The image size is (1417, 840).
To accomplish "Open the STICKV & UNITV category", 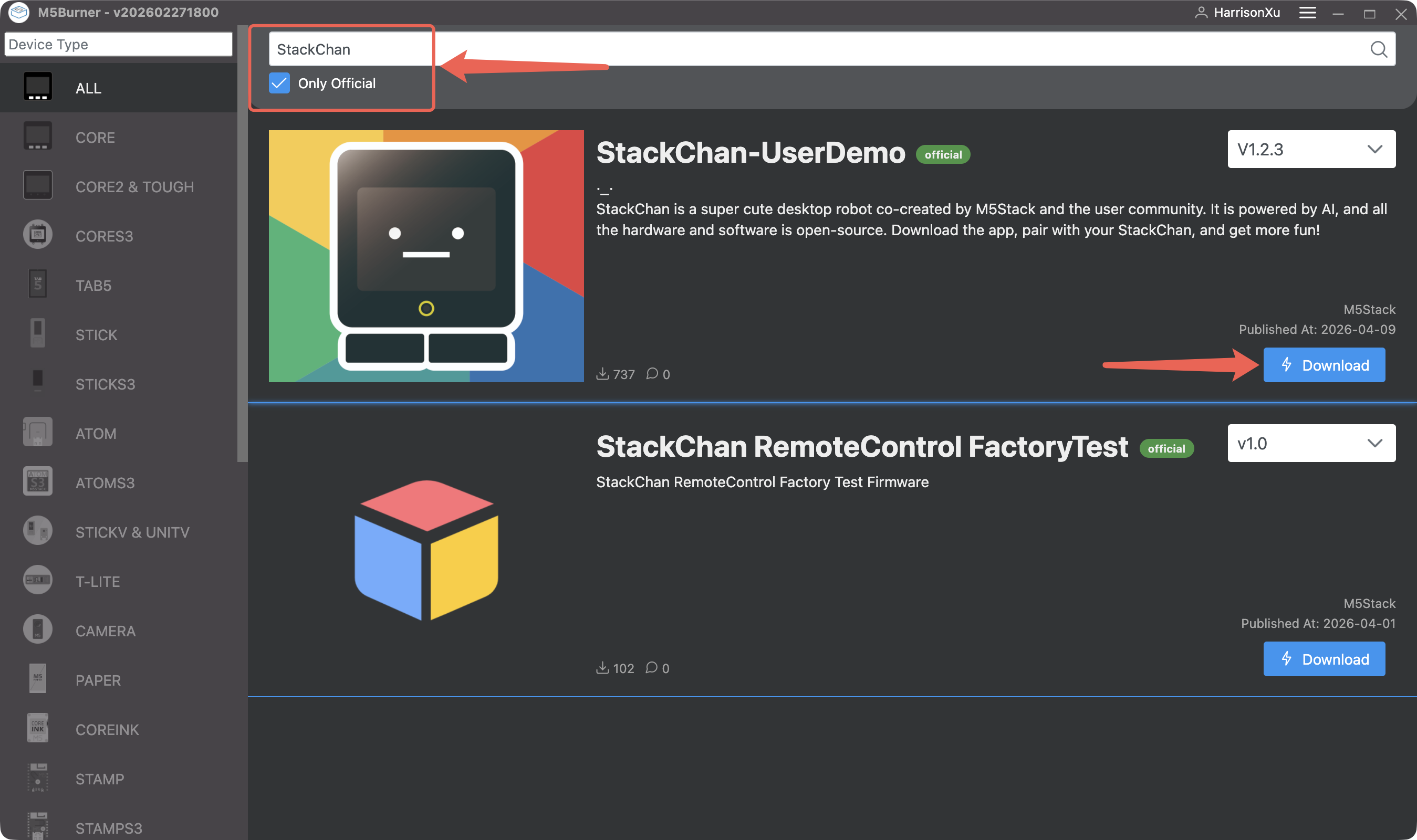I will (132, 532).
